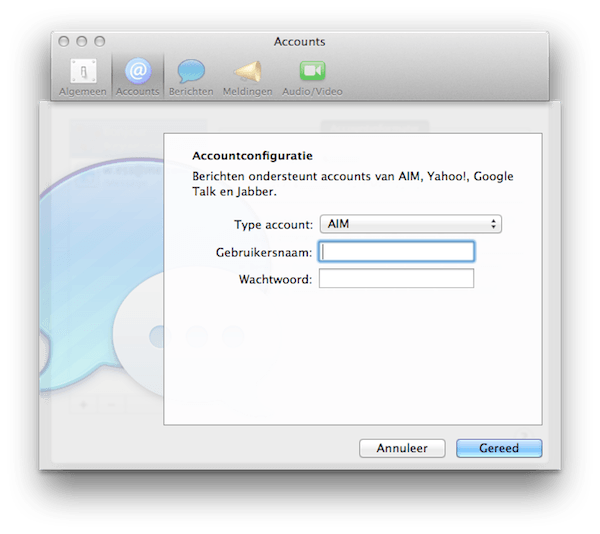Minimize the Accounts window
Viewport: 600px width, 534px height.
pyautogui.click(x=82, y=41)
